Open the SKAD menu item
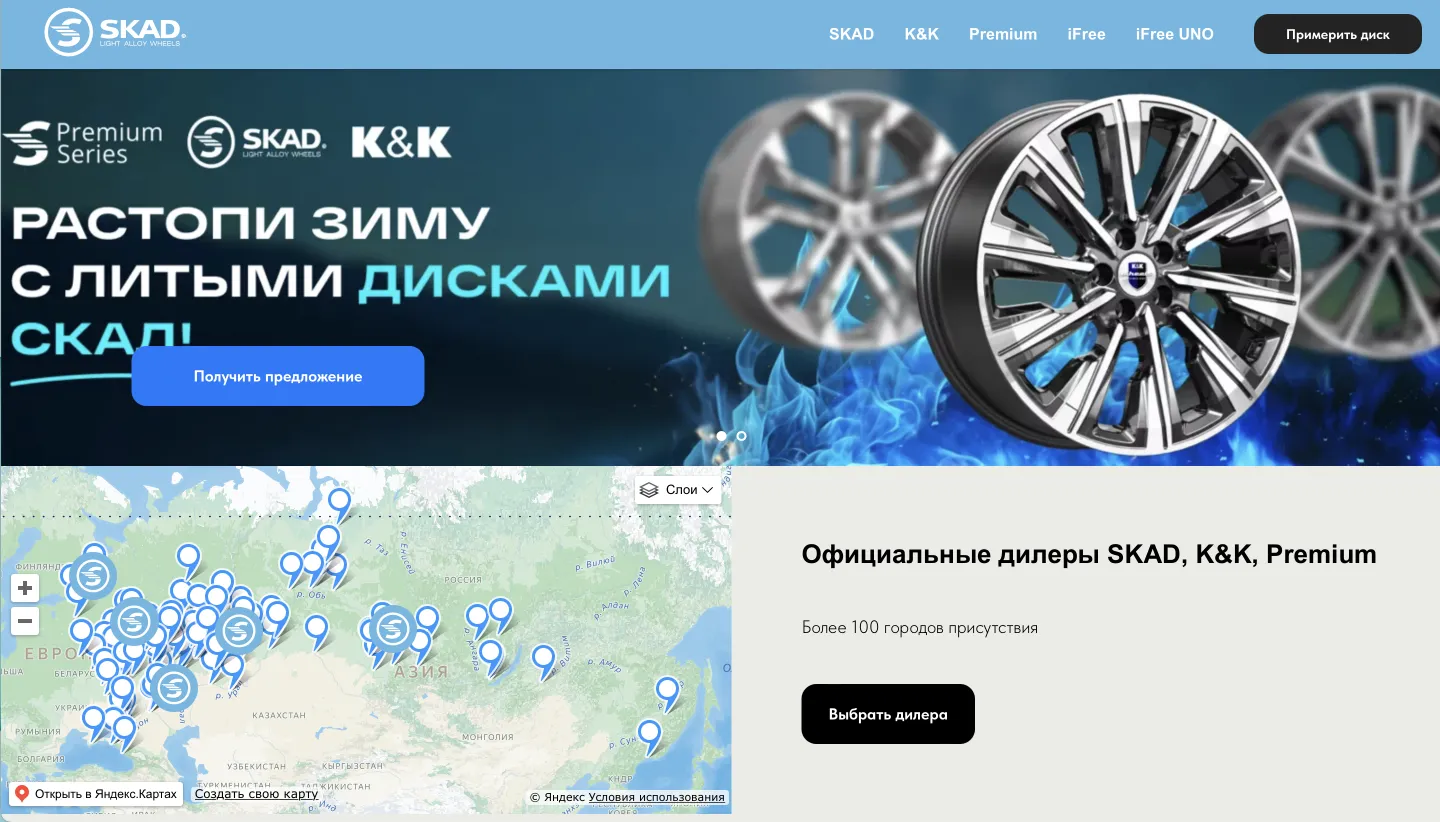 pos(851,34)
